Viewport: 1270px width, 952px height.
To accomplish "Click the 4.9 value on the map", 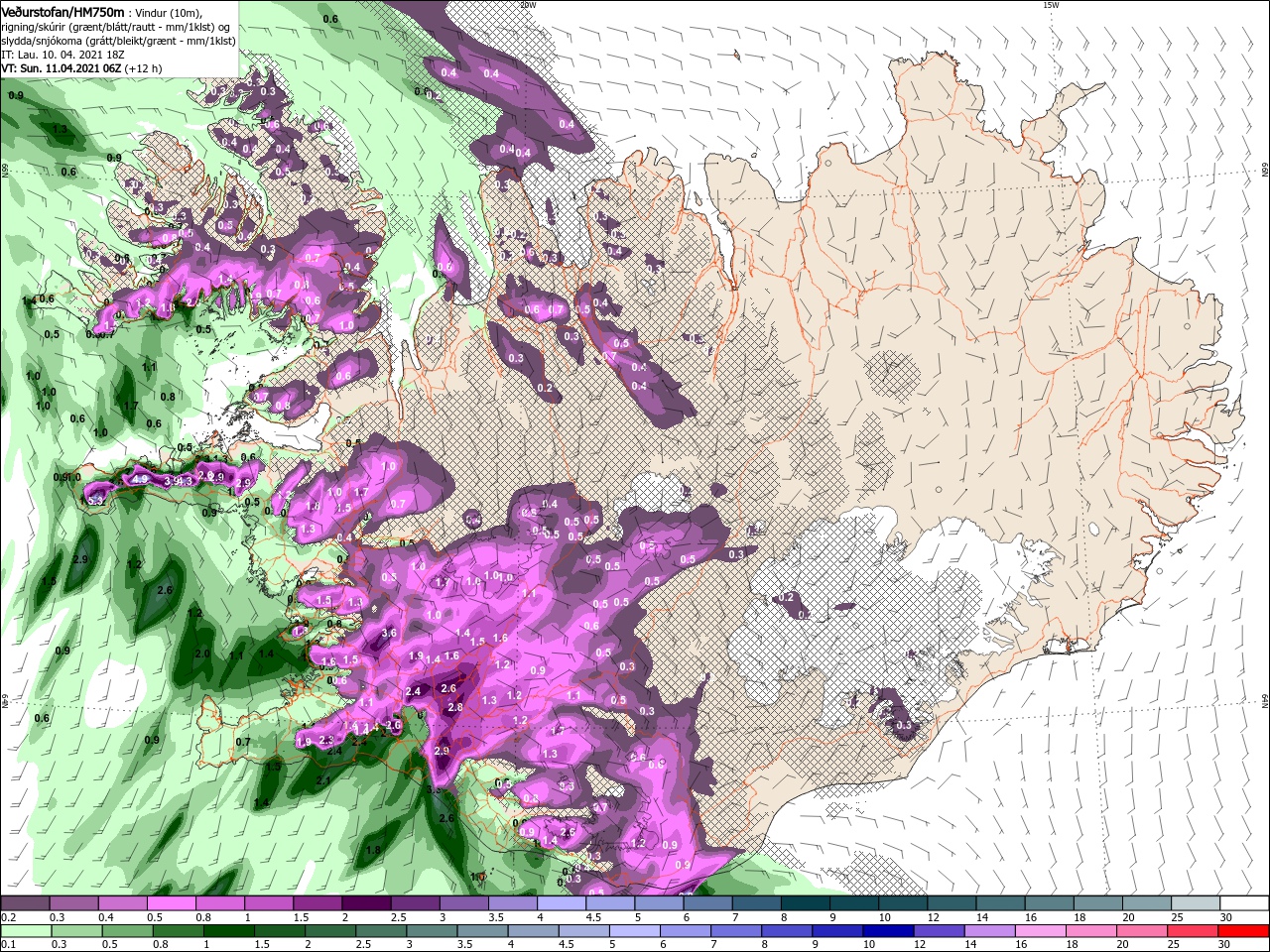I will (x=139, y=479).
